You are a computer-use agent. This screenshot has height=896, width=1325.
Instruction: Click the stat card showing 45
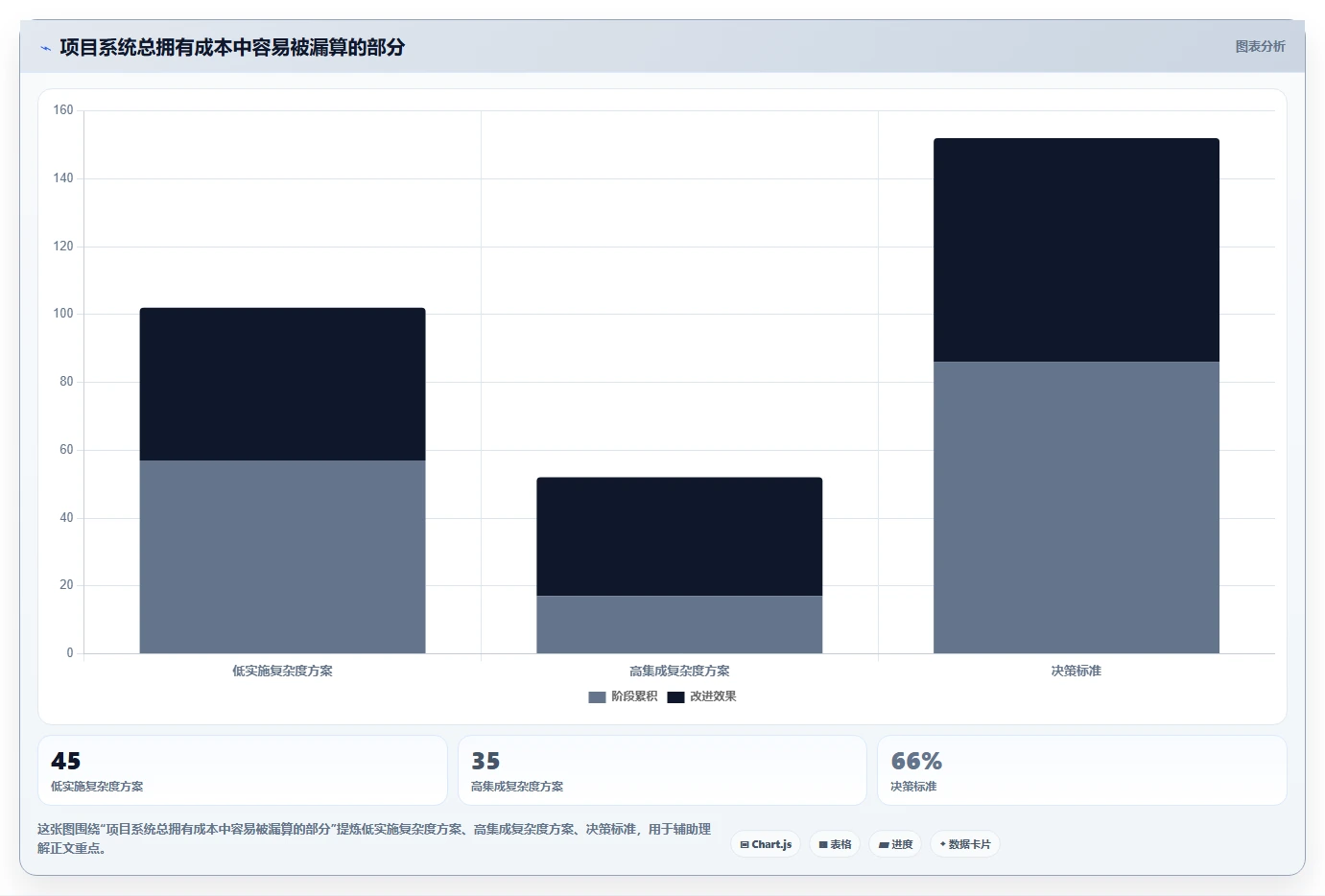click(x=243, y=770)
